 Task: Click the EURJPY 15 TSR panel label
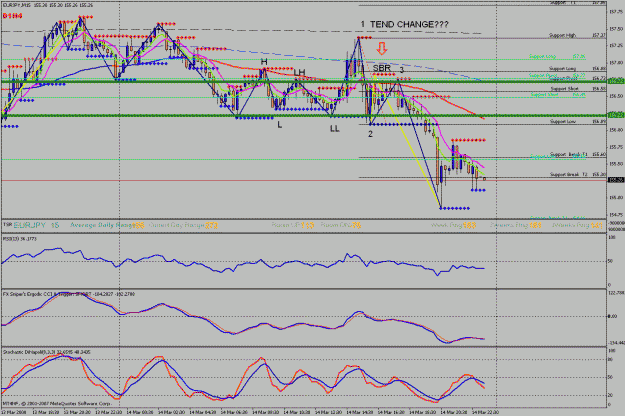pos(36,225)
